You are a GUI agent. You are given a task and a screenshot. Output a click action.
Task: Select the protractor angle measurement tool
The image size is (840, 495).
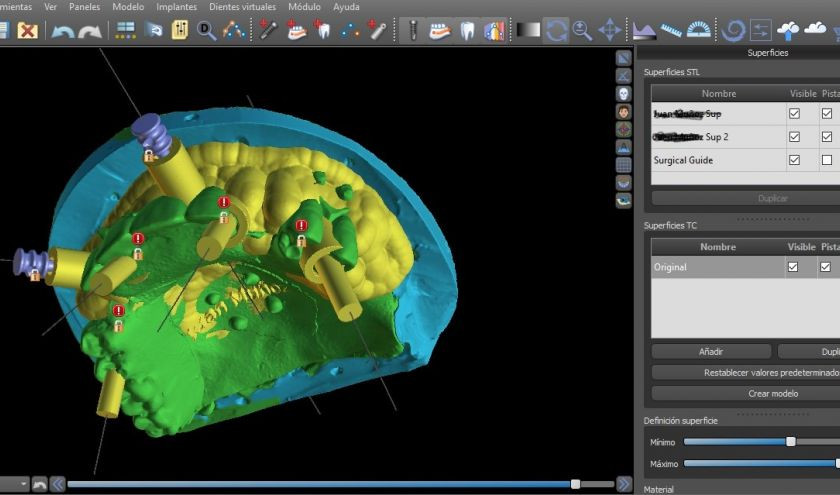click(699, 30)
